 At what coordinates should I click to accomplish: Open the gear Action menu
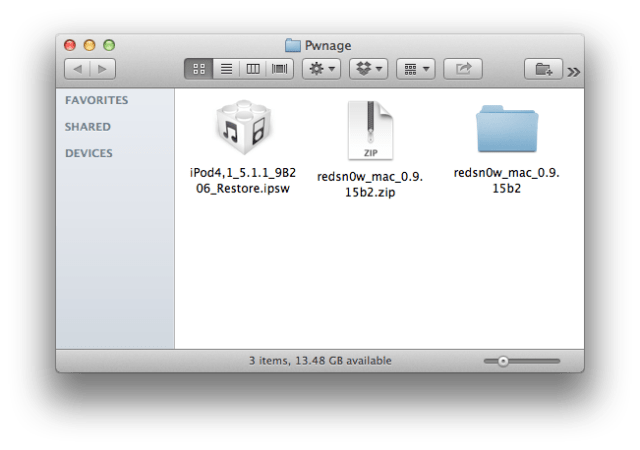coord(322,69)
